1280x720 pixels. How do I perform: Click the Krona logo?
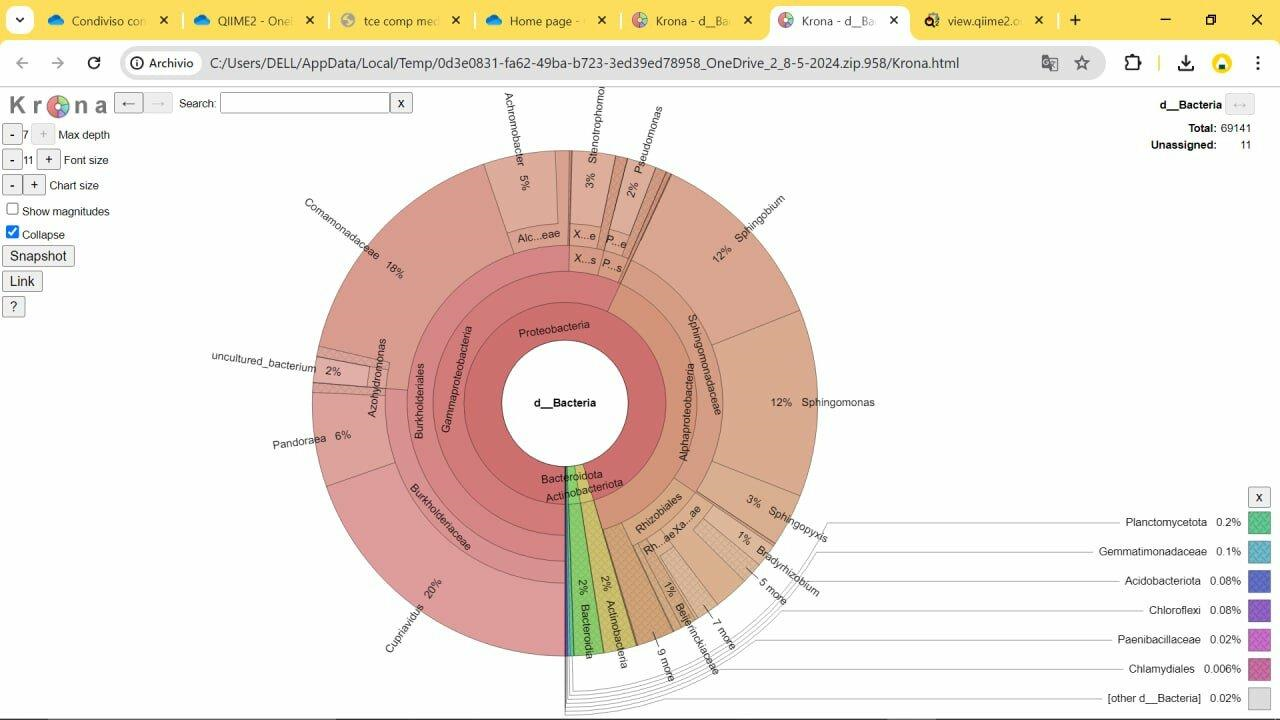[x=57, y=105]
